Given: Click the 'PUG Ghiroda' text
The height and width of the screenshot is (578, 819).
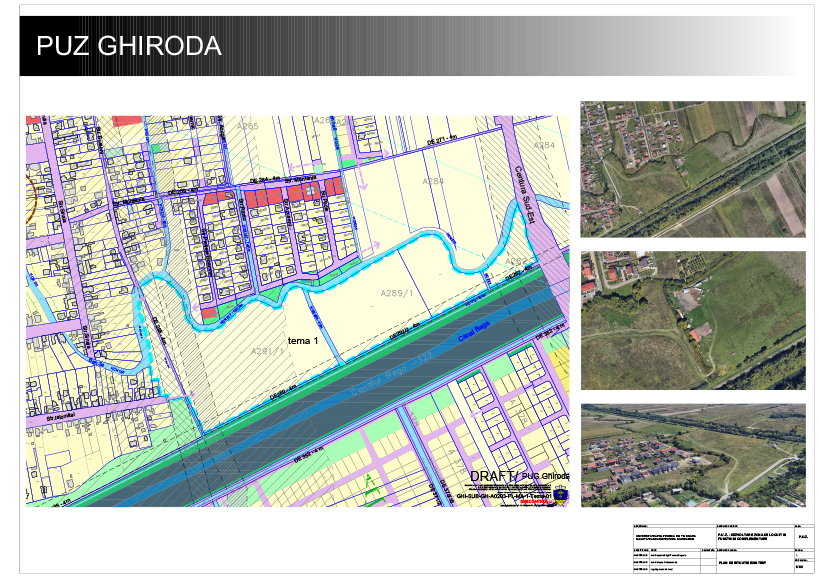Looking at the screenshot, I should 545,476.
